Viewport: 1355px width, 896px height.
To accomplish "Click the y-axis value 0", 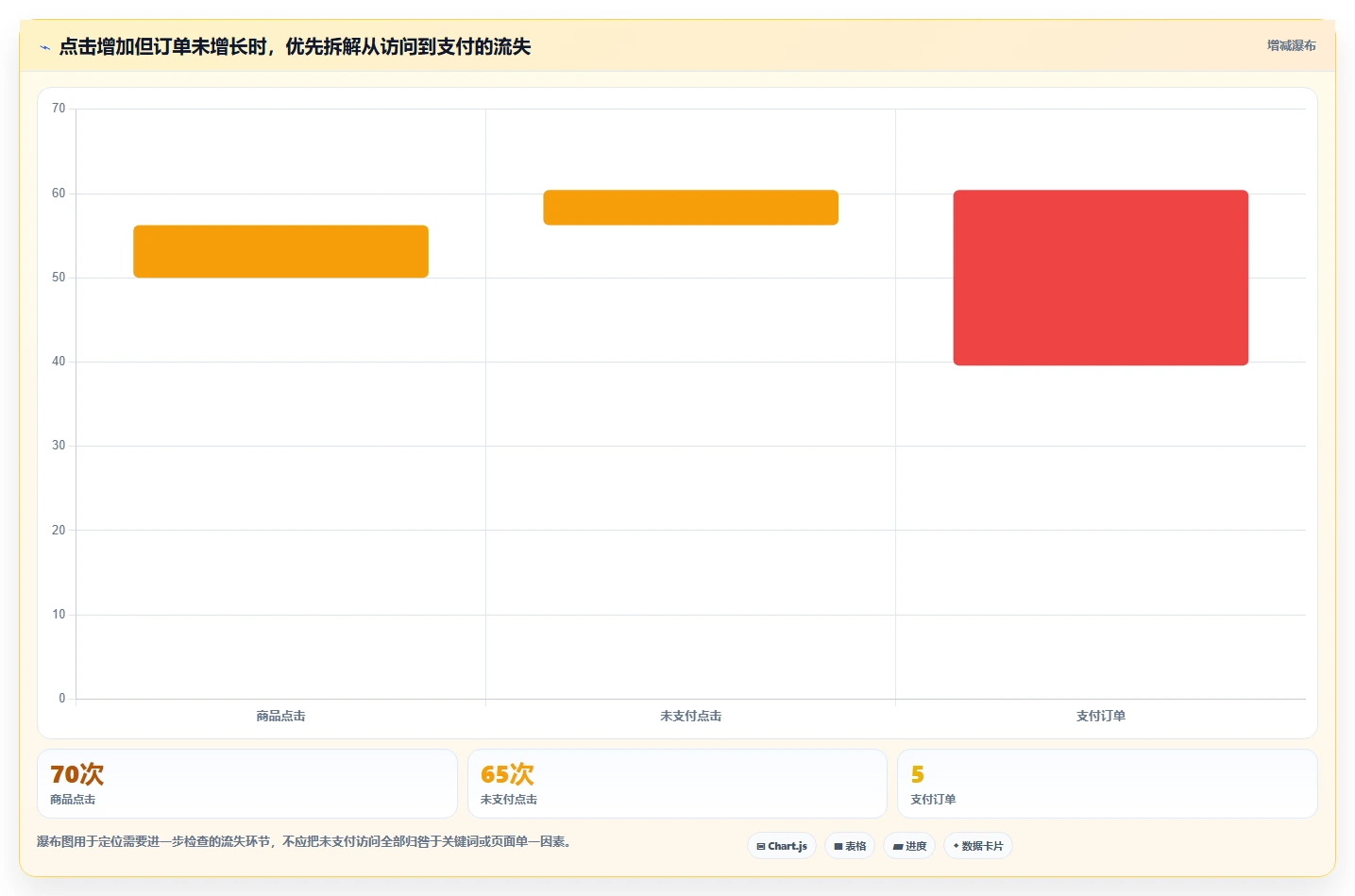I will (x=62, y=699).
